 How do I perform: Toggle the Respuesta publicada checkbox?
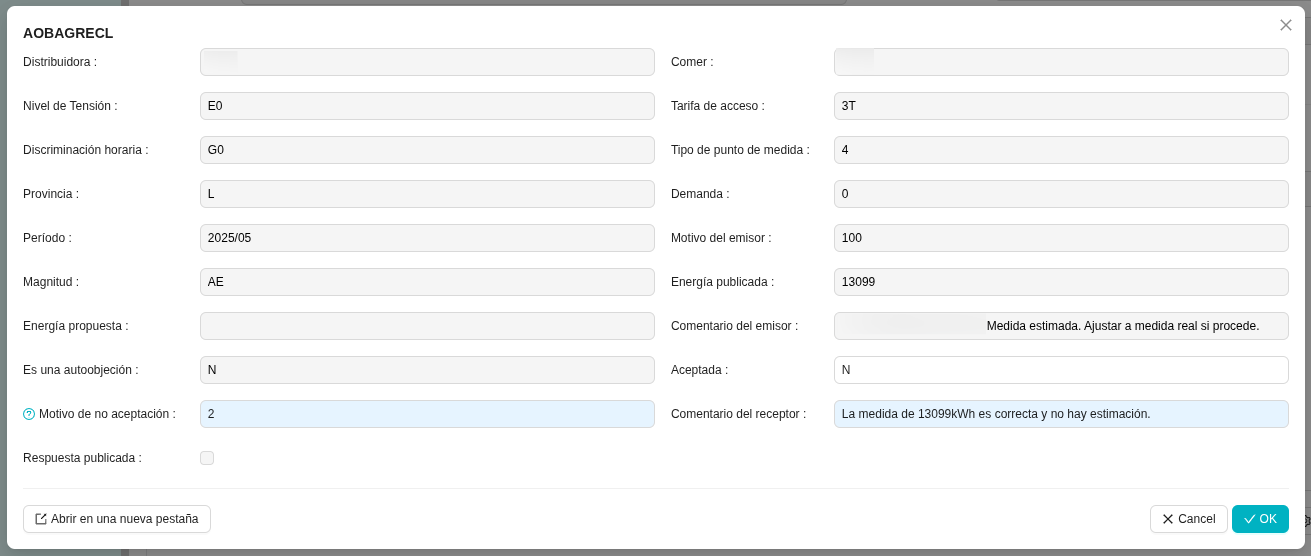click(x=207, y=458)
